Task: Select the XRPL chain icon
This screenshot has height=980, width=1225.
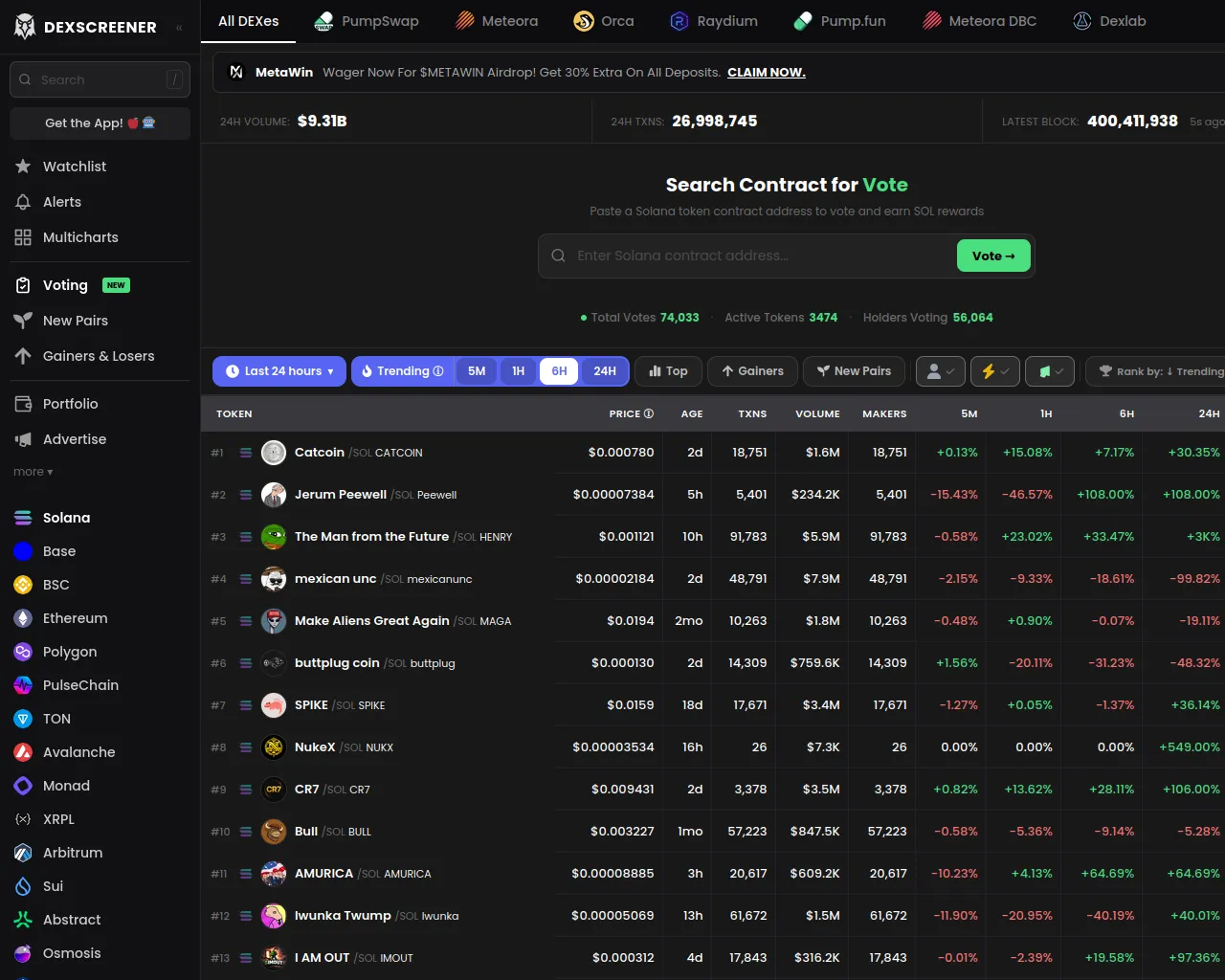Action: pos(23,819)
